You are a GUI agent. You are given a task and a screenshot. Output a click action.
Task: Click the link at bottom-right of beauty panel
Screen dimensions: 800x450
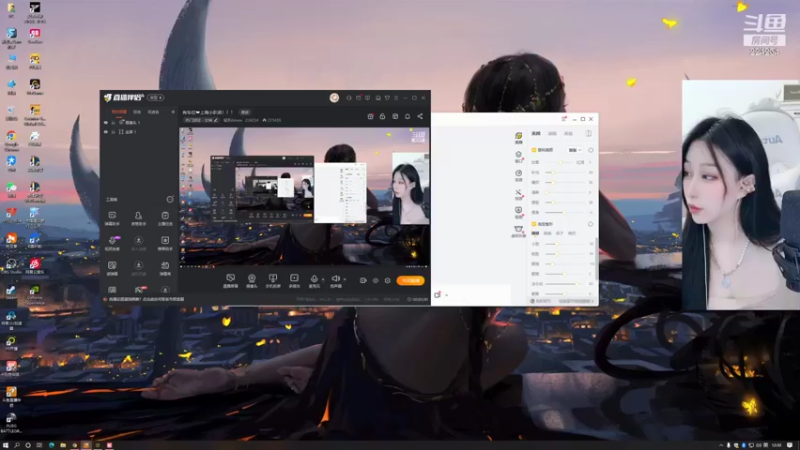[575, 301]
